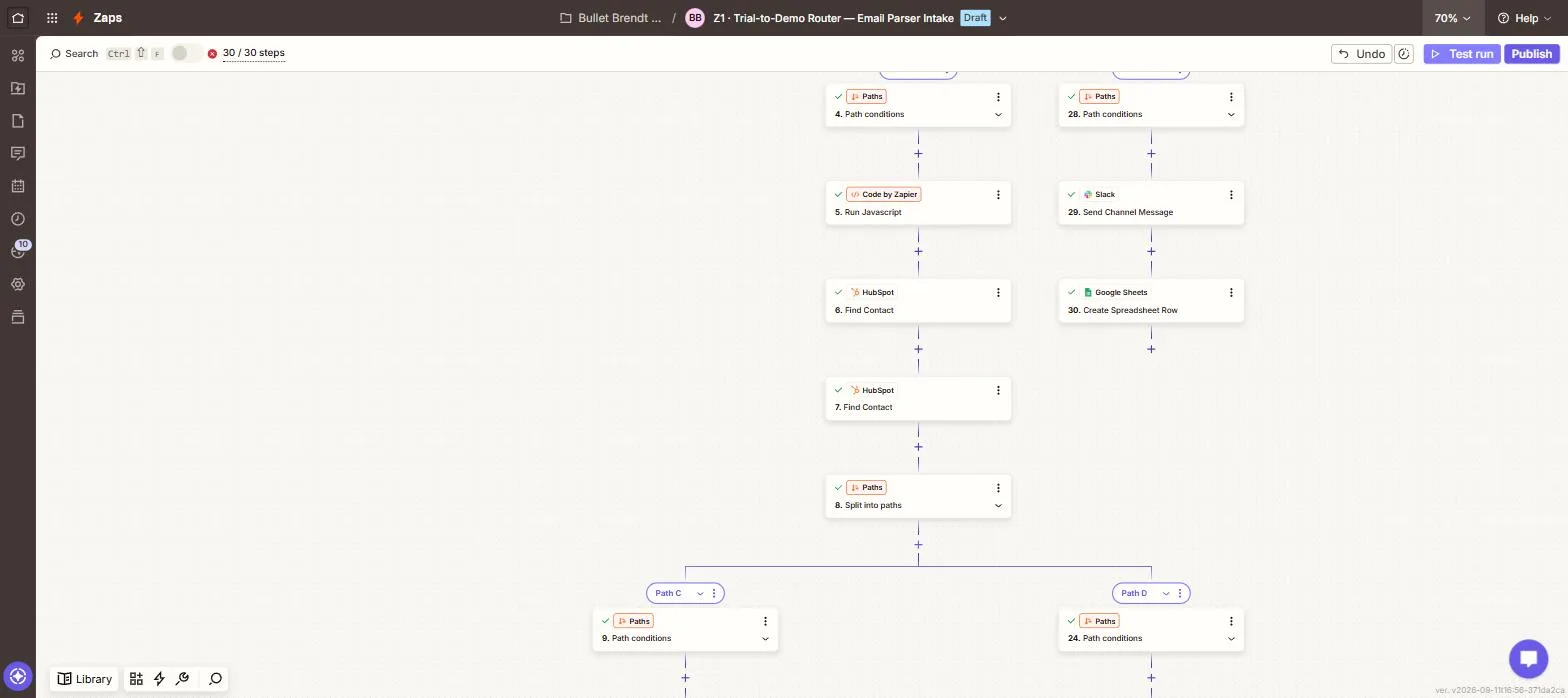Add a step between steps 5 and 6
The width and height of the screenshot is (1568, 698).
click(918, 251)
